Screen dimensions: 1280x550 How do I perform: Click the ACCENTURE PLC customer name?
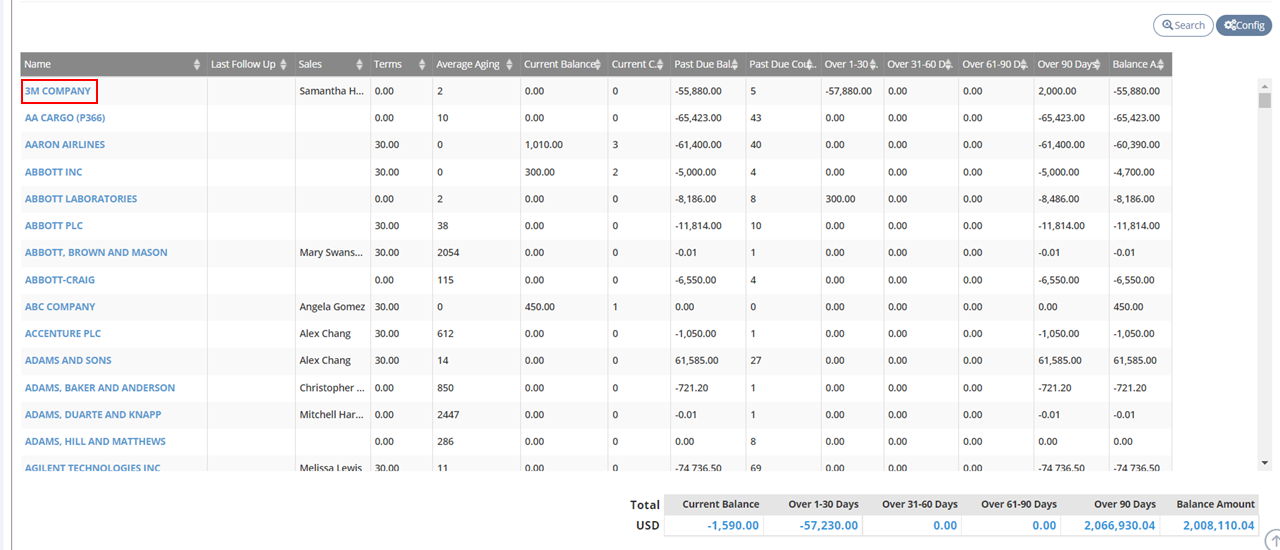click(62, 334)
